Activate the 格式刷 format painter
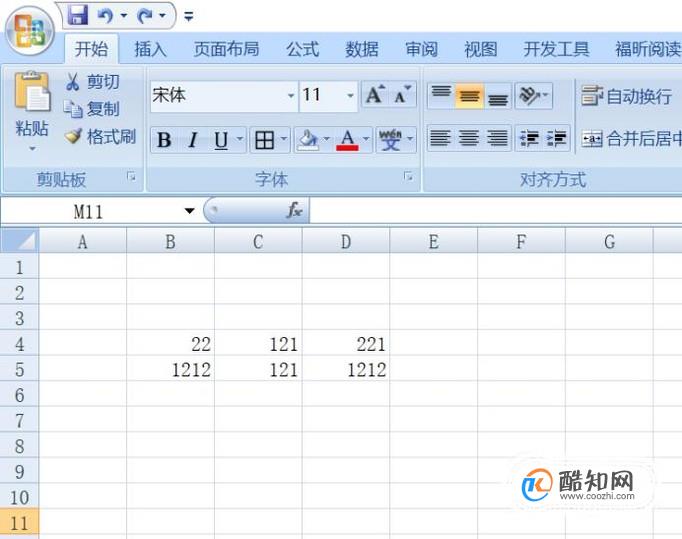This screenshot has width=682, height=539. 100,137
